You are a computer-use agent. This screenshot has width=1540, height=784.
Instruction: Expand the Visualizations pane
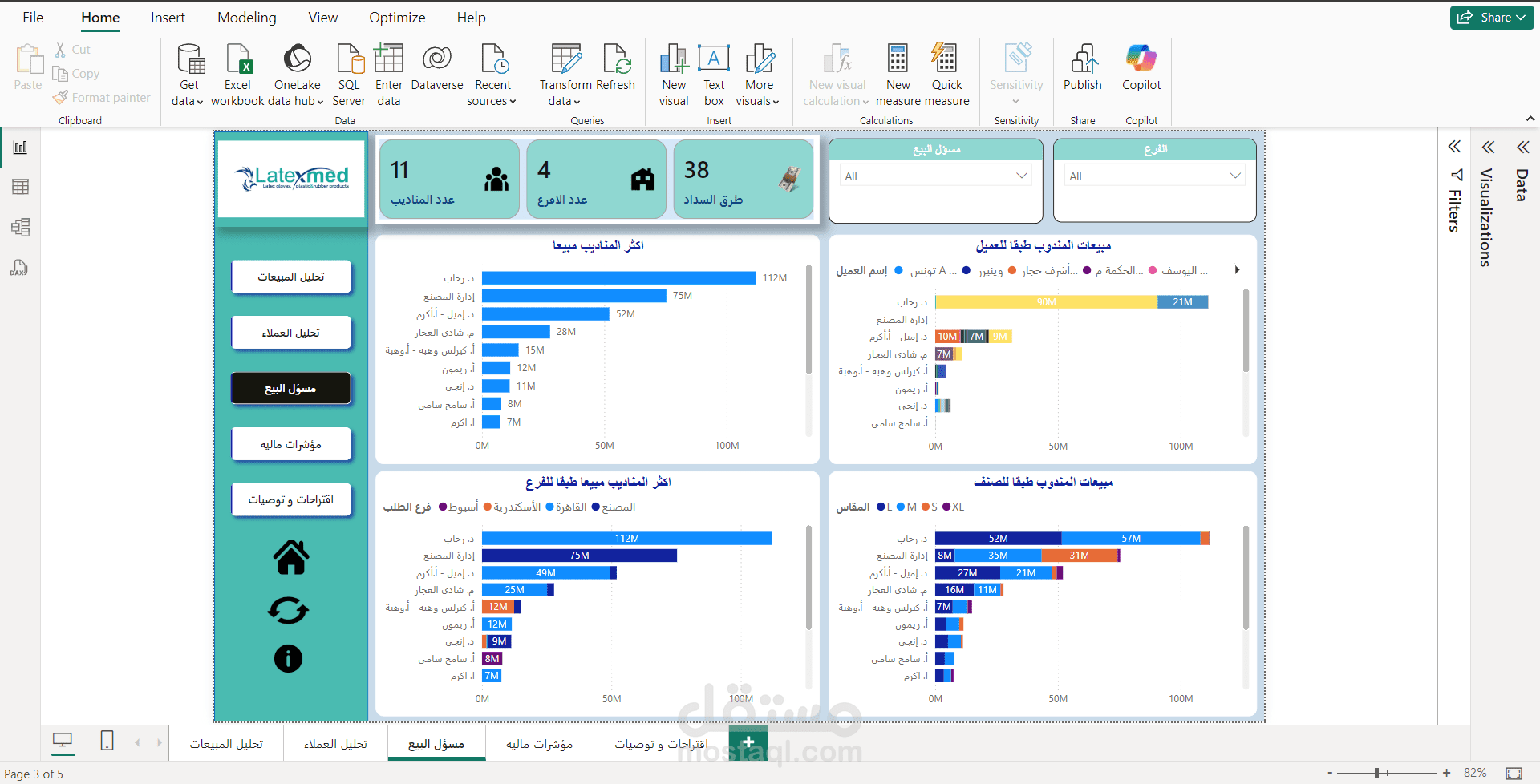pyautogui.click(x=1488, y=147)
